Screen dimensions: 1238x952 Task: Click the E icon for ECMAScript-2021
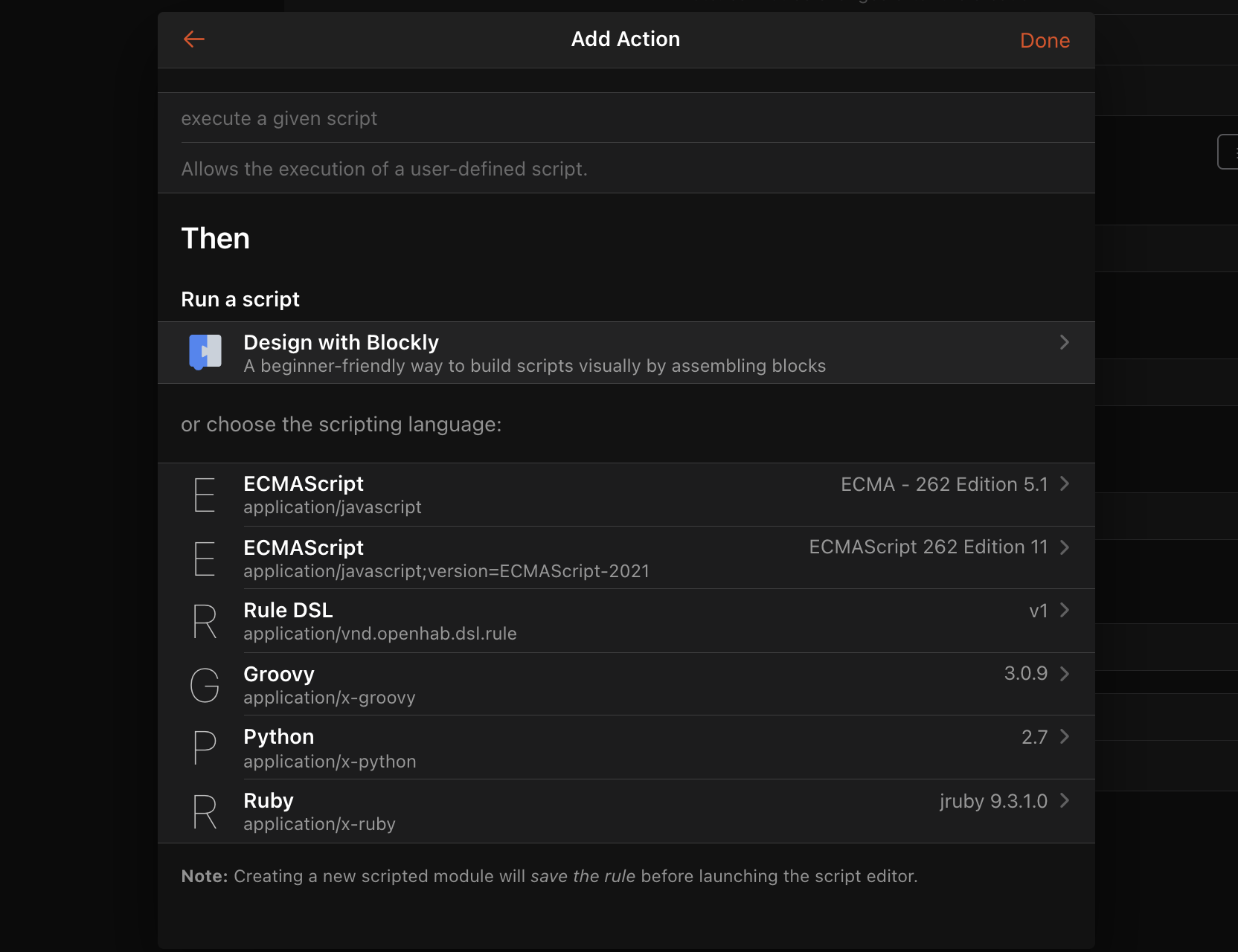click(x=205, y=559)
